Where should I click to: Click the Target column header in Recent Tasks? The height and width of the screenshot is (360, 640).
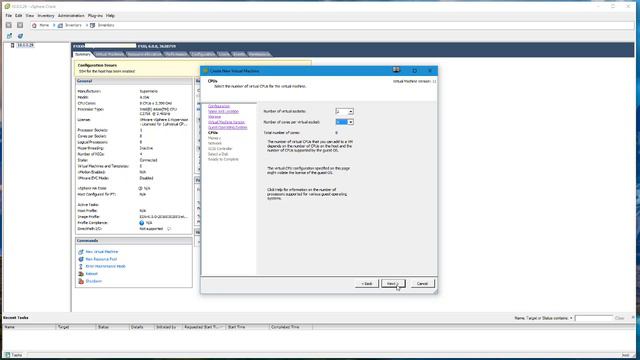pyautogui.click(x=76, y=327)
